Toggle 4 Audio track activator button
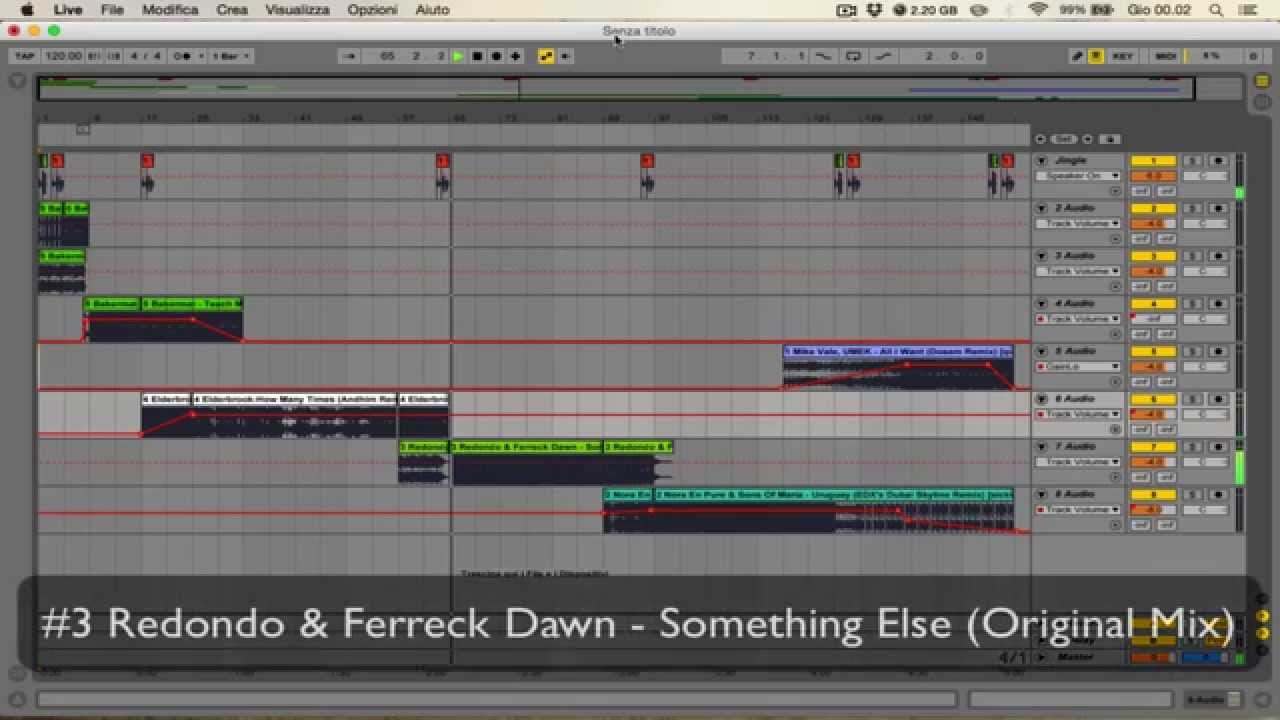This screenshot has height=720, width=1280. click(1152, 303)
